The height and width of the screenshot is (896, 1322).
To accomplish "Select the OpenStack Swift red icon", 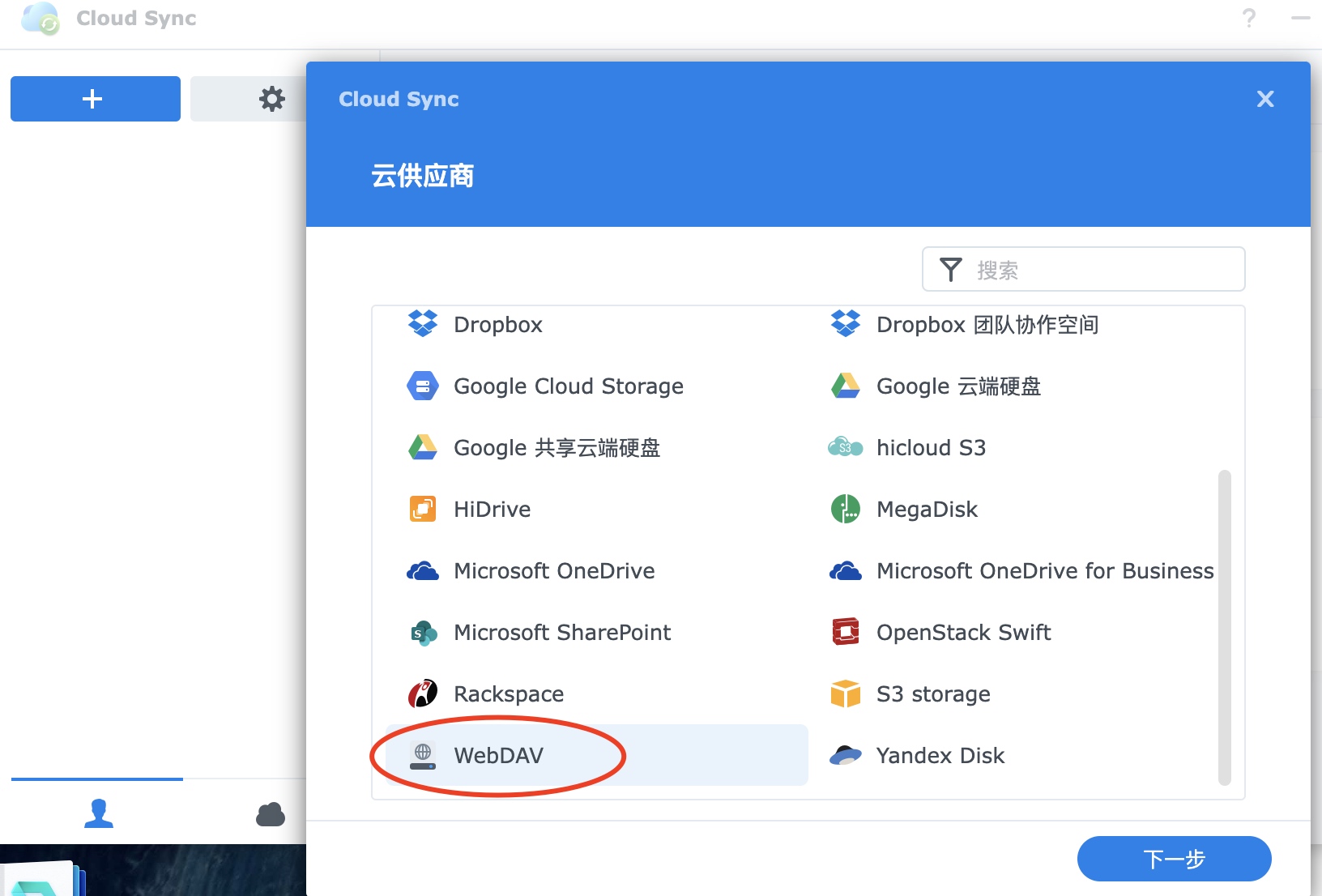I will click(846, 632).
